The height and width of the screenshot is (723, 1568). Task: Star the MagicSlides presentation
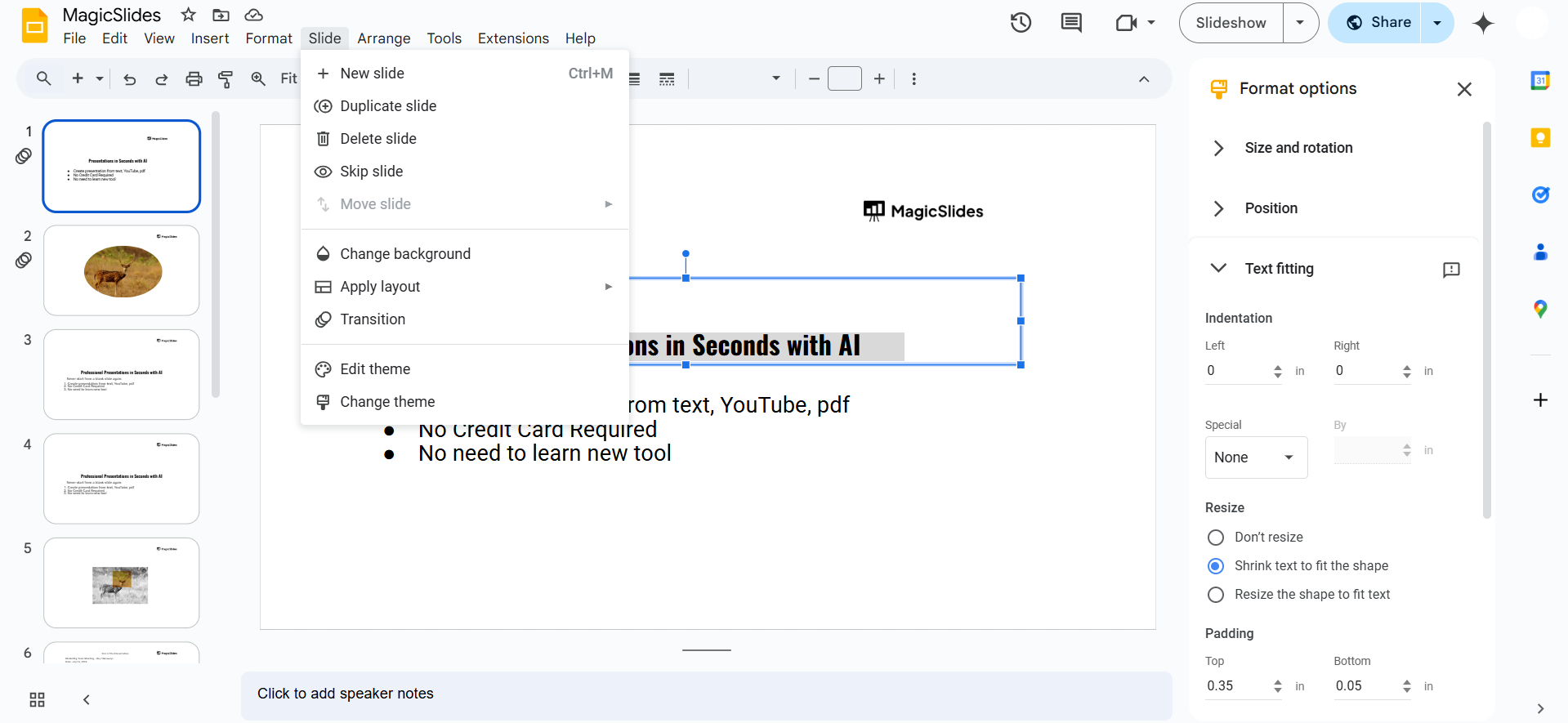189,15
